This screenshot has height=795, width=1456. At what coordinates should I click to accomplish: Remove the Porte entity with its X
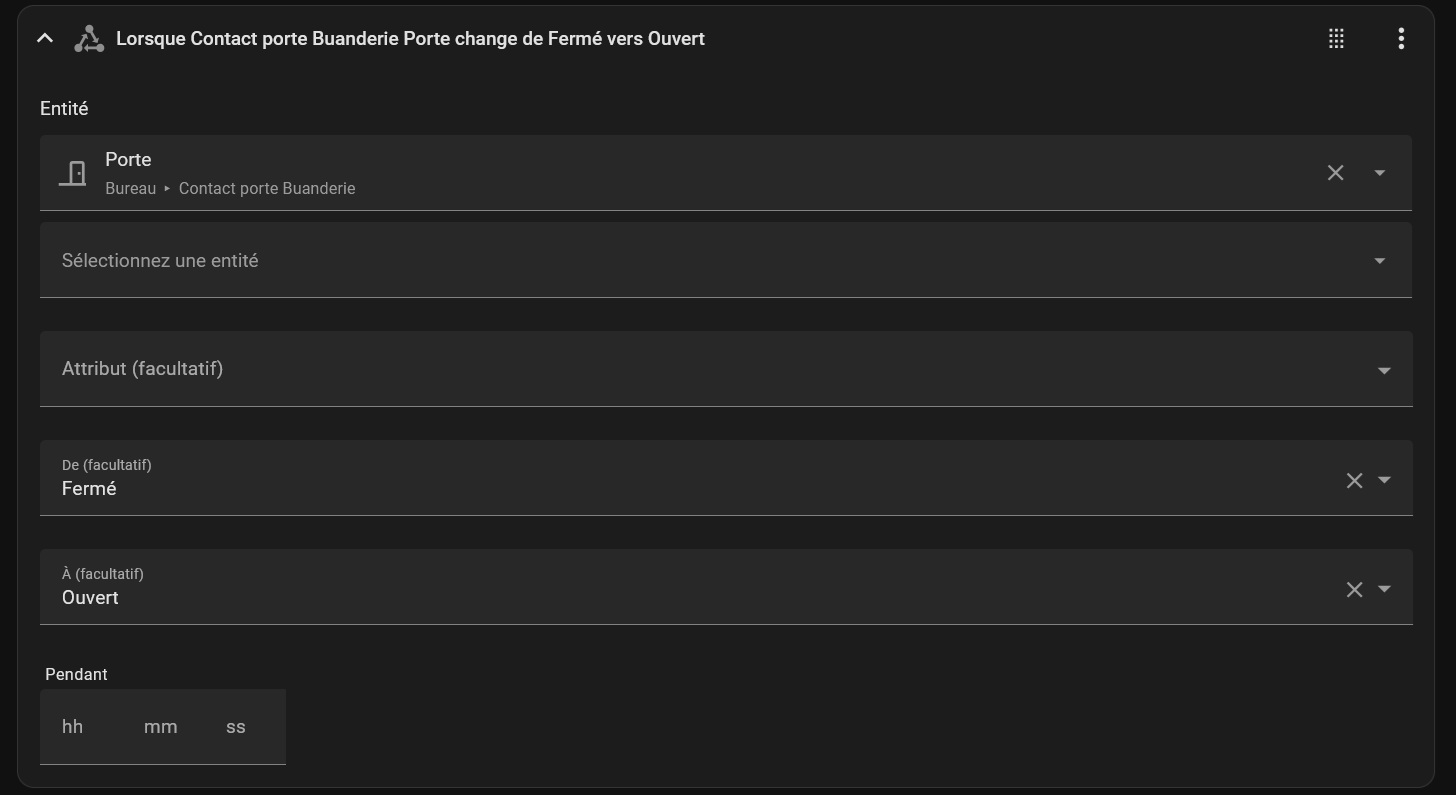coord(1335,173)
